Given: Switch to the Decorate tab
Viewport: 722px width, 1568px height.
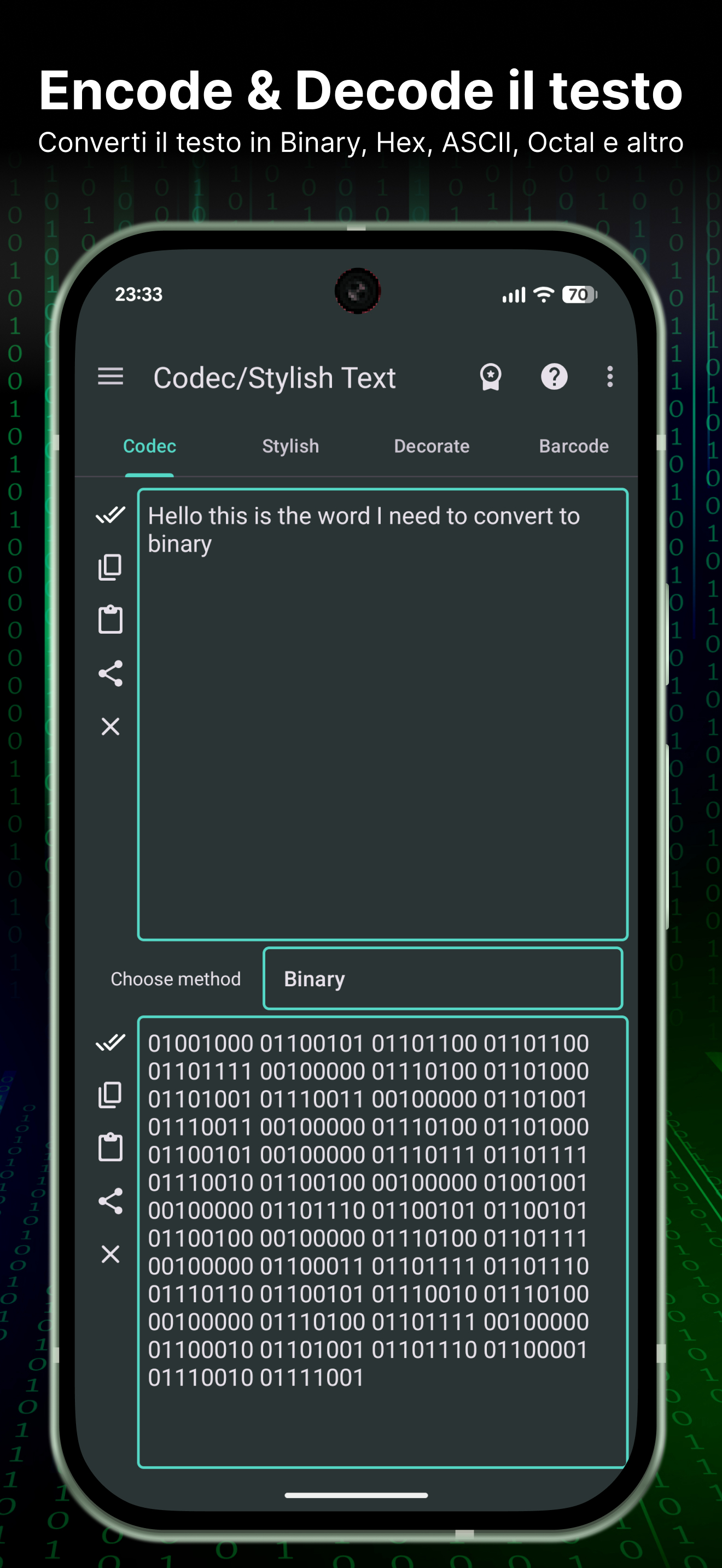Looking at the screenshot, I should (432, 446).
